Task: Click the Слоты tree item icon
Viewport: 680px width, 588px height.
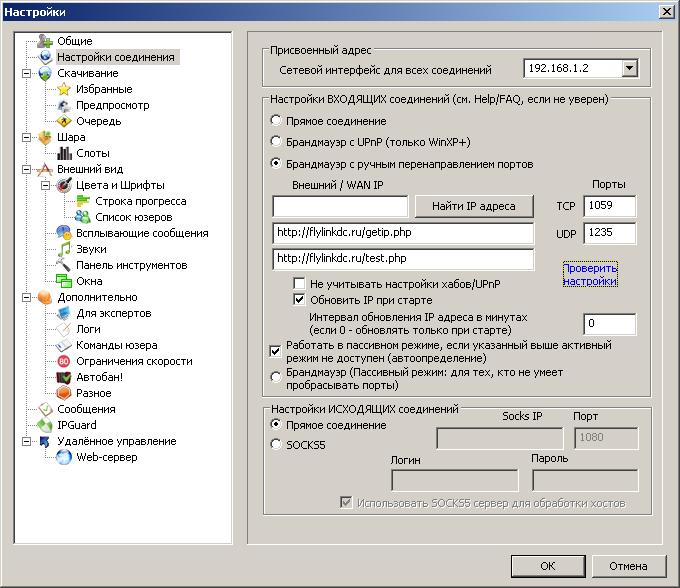Action: (x=64, y=153)
